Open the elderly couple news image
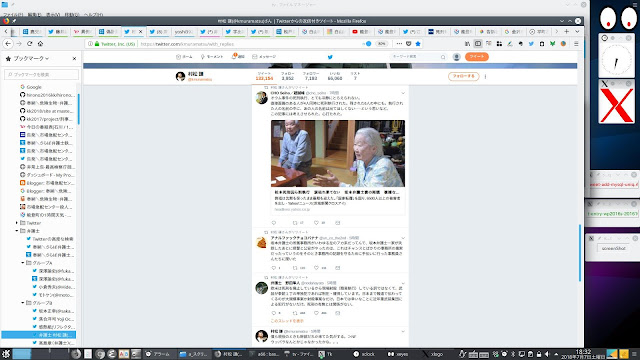This screenshot has width=640, height=360. pyautogui.click(x=338, y=153)
